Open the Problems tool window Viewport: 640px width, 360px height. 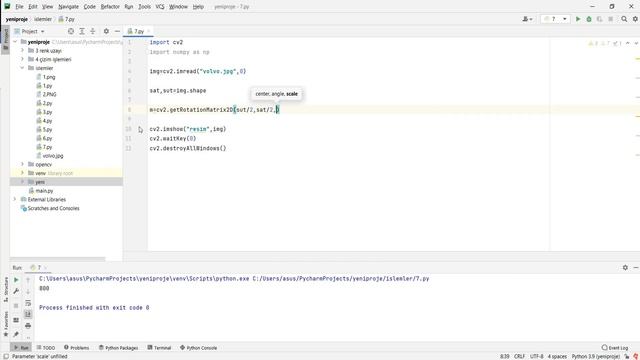click(77, 348)
